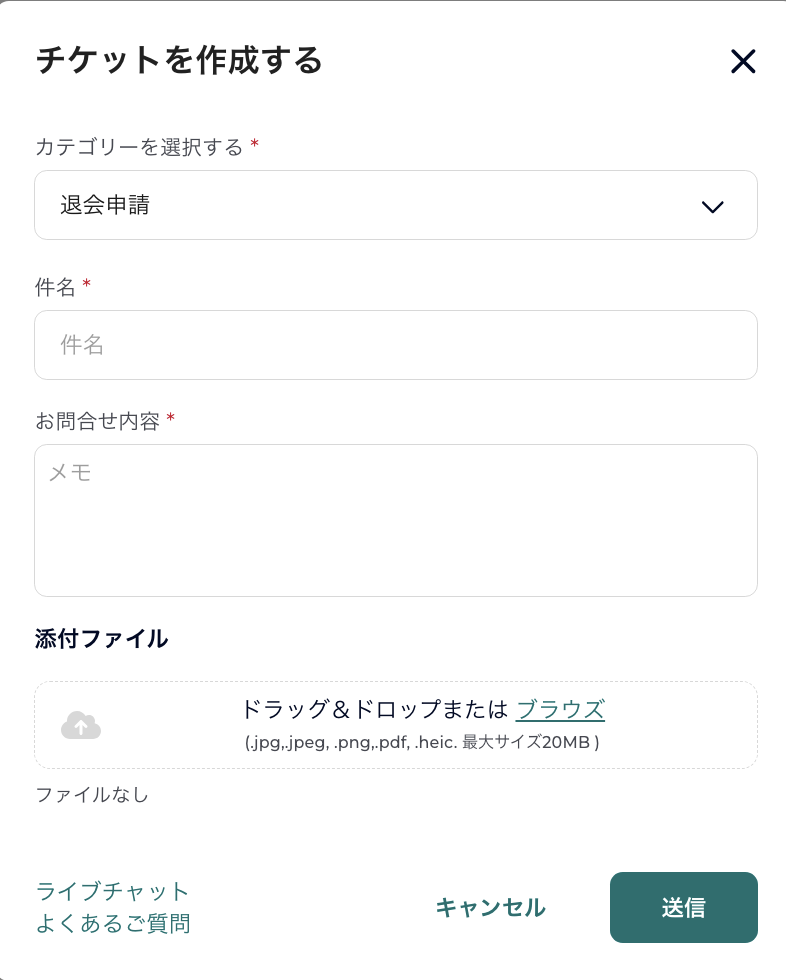Click the red asterisk beside お問合せ内容
The height and width of the screenshot is (980, 786).
click(171, 420)
